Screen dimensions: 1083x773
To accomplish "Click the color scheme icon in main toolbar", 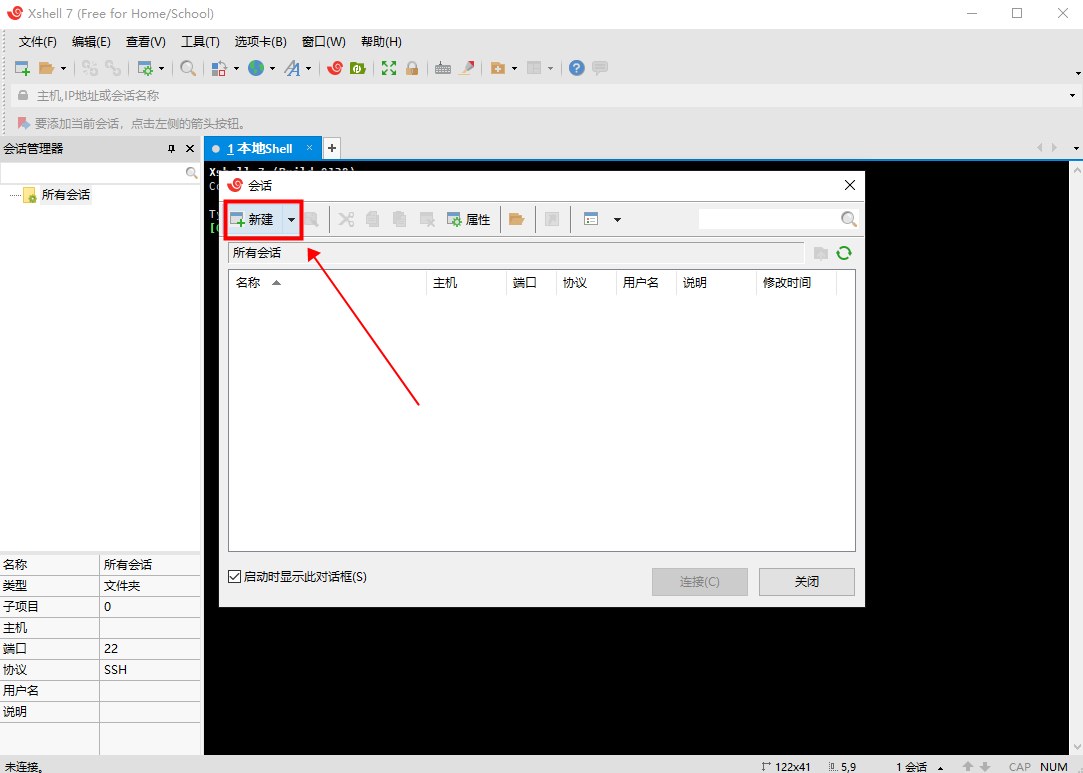I will click(x=220, y=68).
